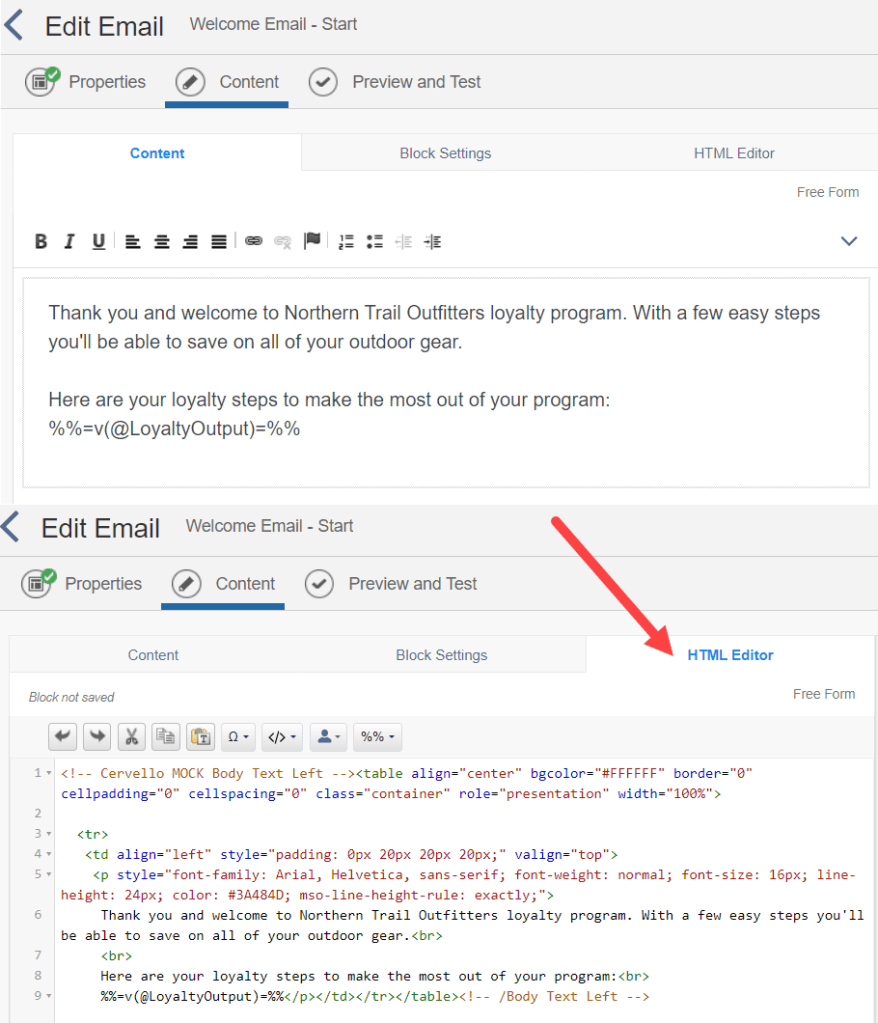
Task: Click the undo arrow in HTML editor toolbar
Action: tap(63, 737)
